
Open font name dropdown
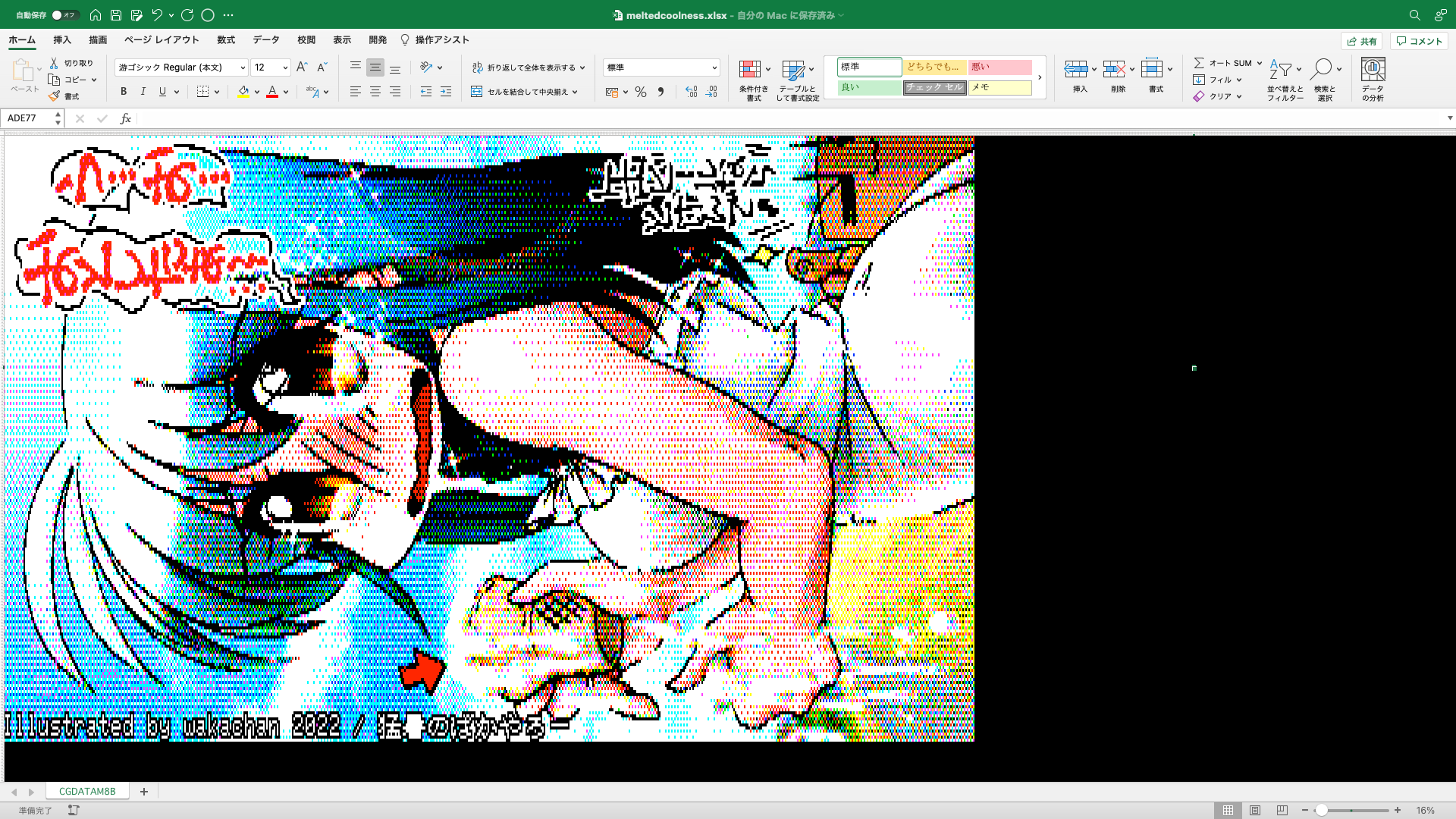pos(243,67)
